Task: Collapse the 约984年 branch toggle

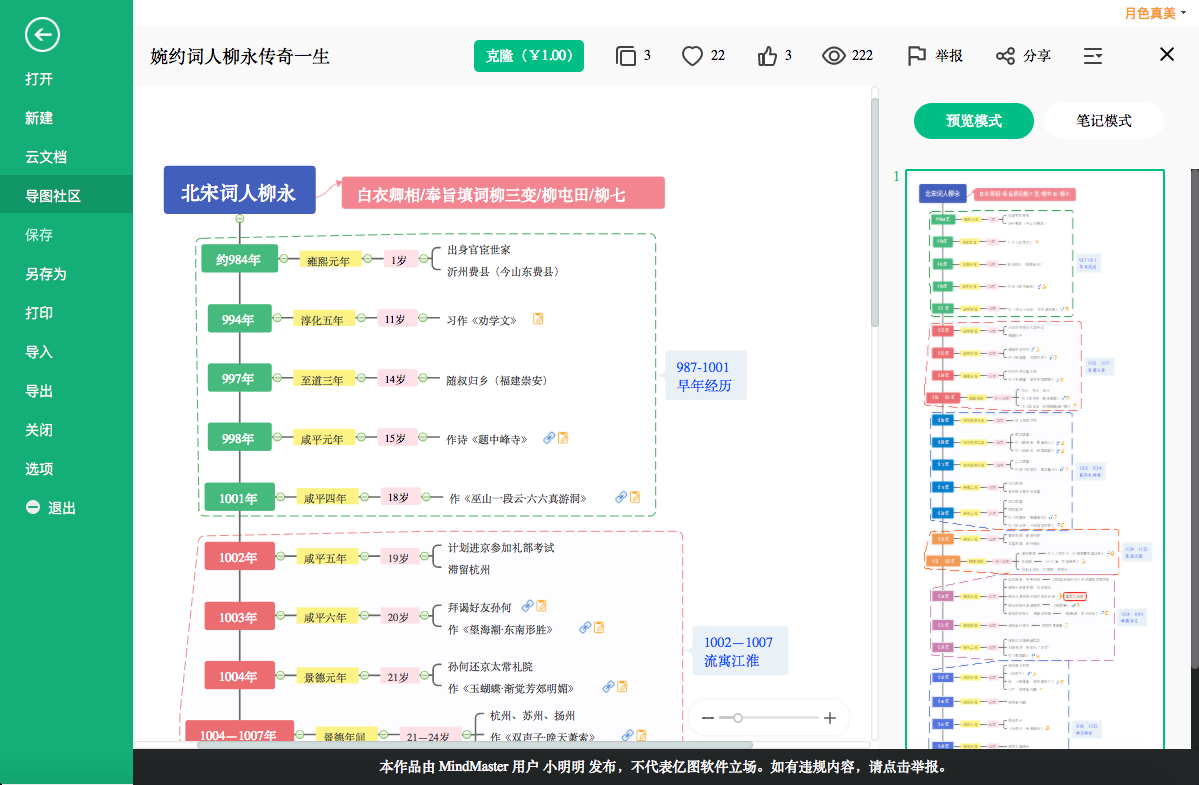Action: 284,258
